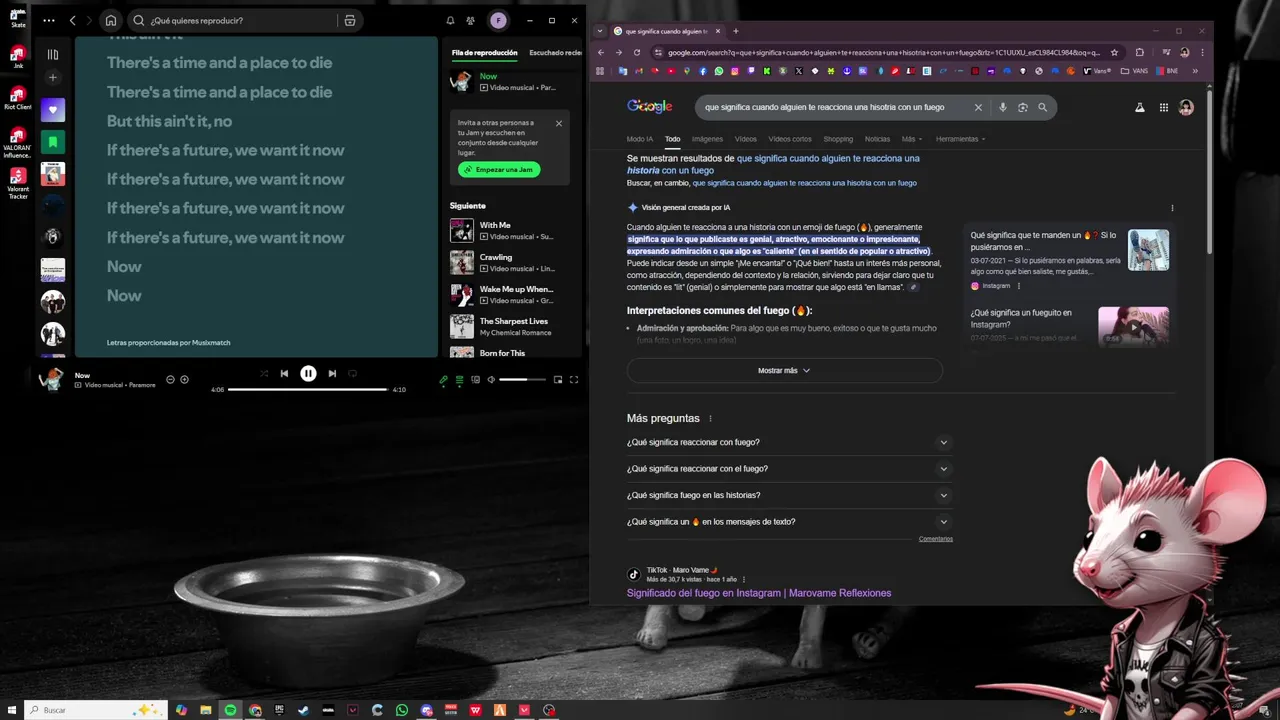Open Chrome tab search dropdown
Viewport: 1280px width, 720px height.
600,31
